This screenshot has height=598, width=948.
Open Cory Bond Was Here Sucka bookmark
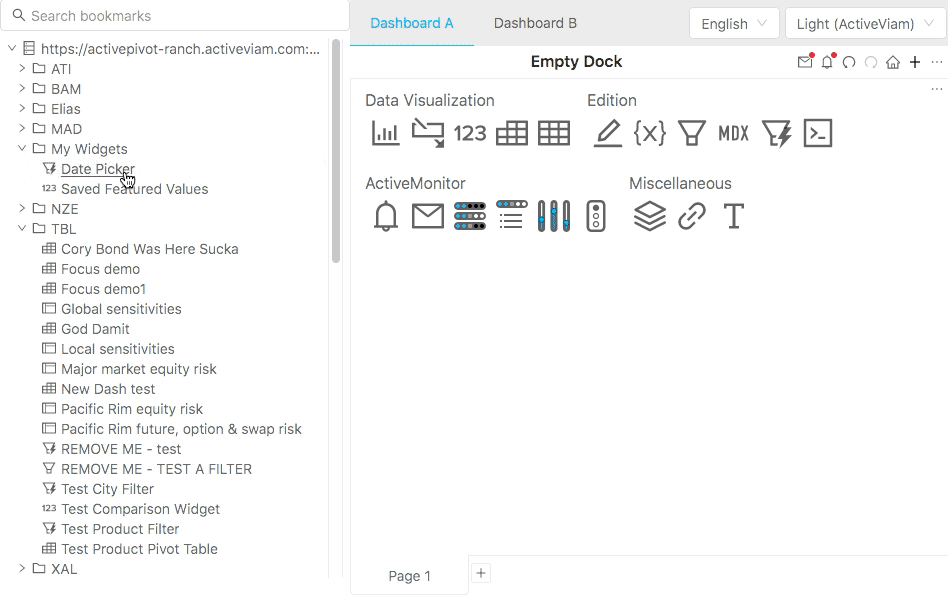(149, 249)
